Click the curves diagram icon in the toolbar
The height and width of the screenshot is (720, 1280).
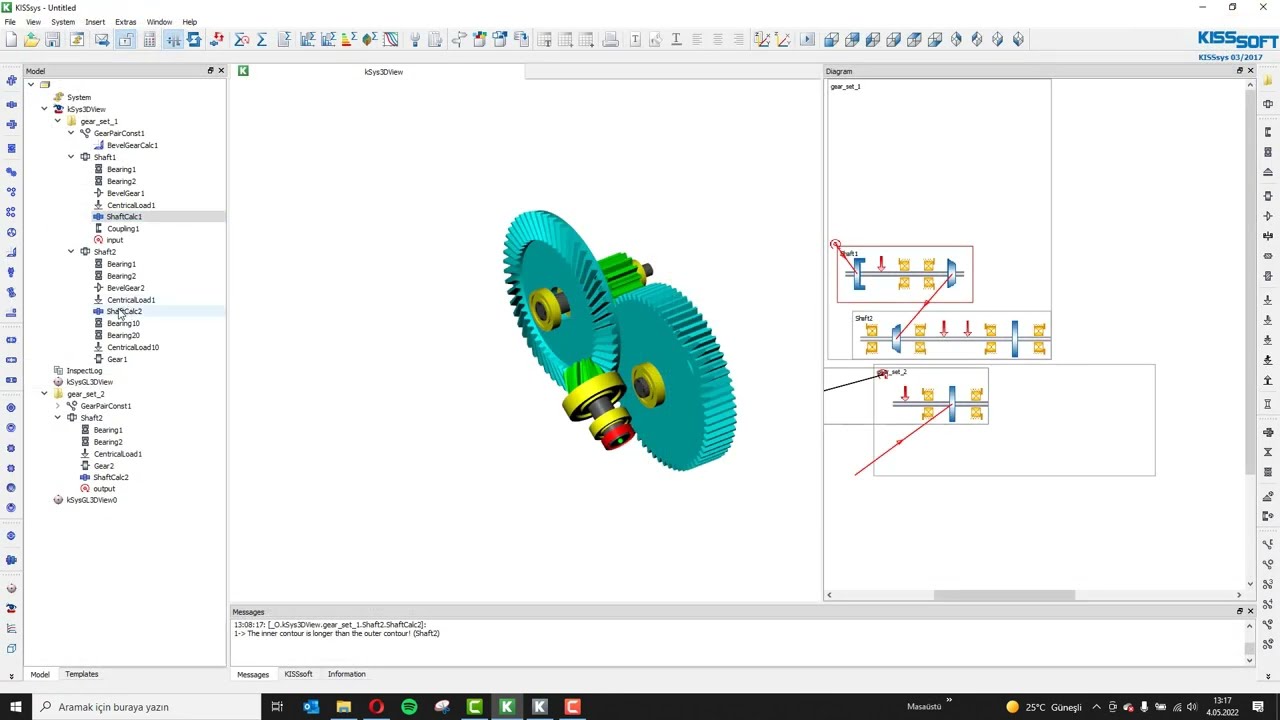[x=390, y=40]
